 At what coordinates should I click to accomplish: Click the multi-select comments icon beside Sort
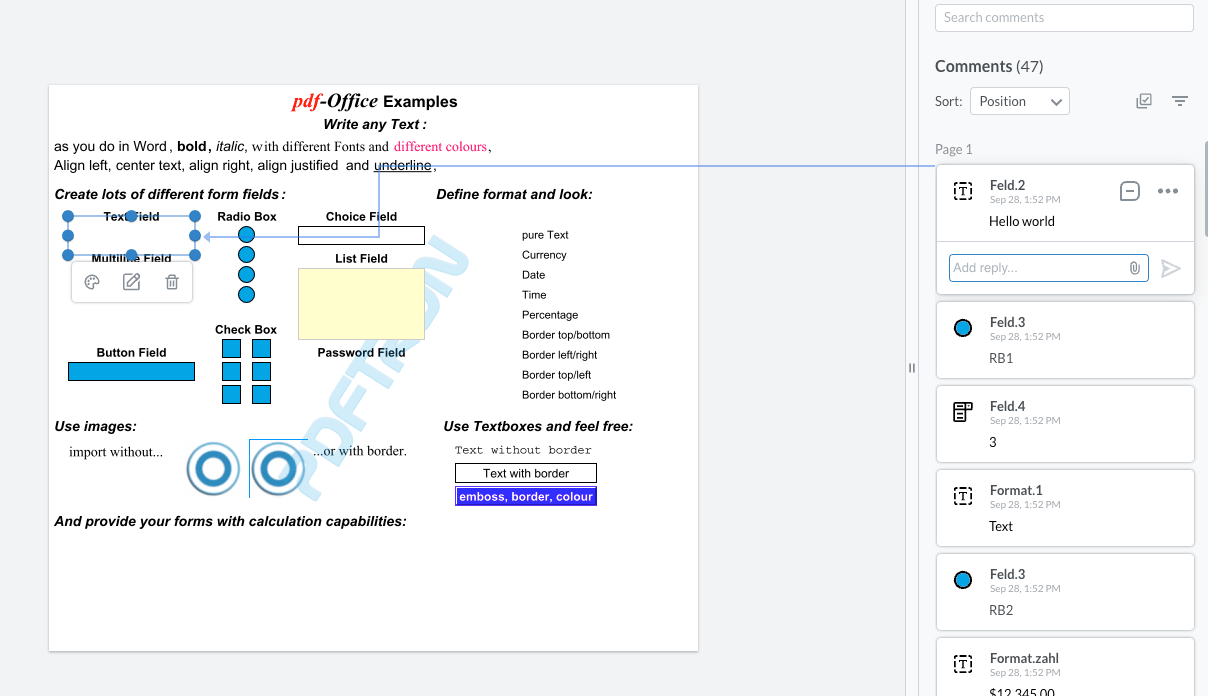click(1143, 100)
